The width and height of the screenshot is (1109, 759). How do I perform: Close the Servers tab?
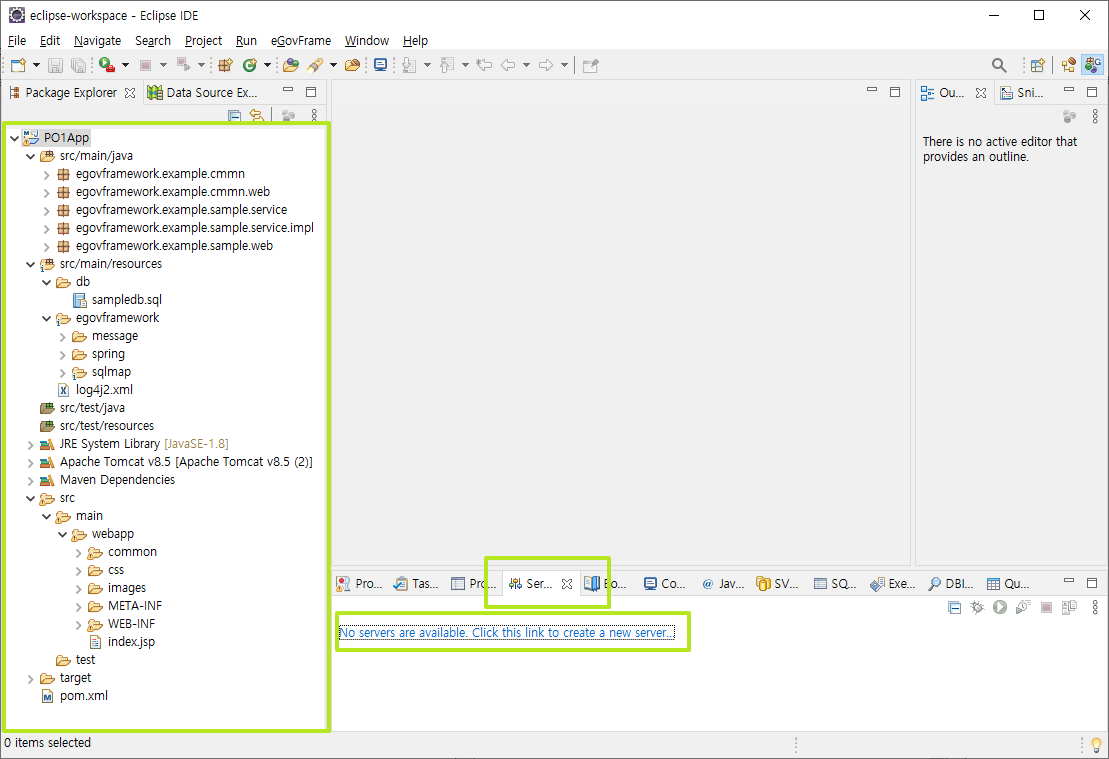pos(567,584)
